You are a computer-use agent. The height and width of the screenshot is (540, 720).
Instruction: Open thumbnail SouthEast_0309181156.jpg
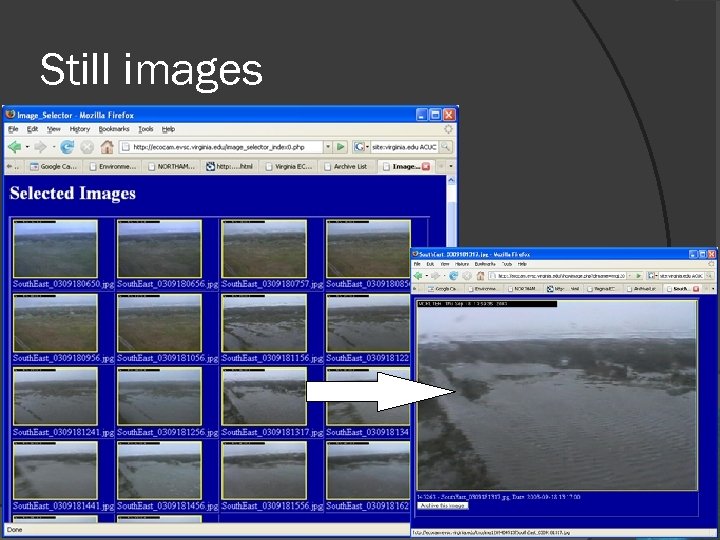click(x=264, y=323)
